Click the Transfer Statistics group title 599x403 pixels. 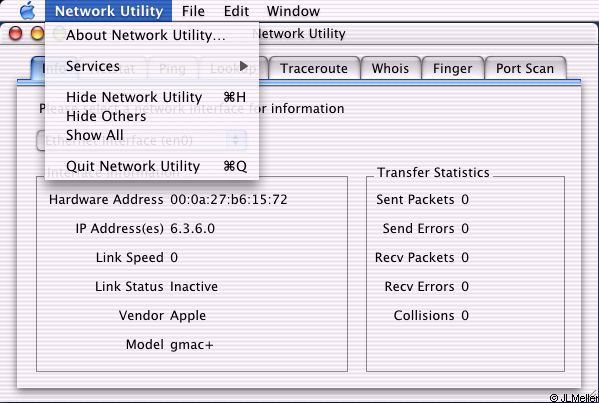pos(433,173)
